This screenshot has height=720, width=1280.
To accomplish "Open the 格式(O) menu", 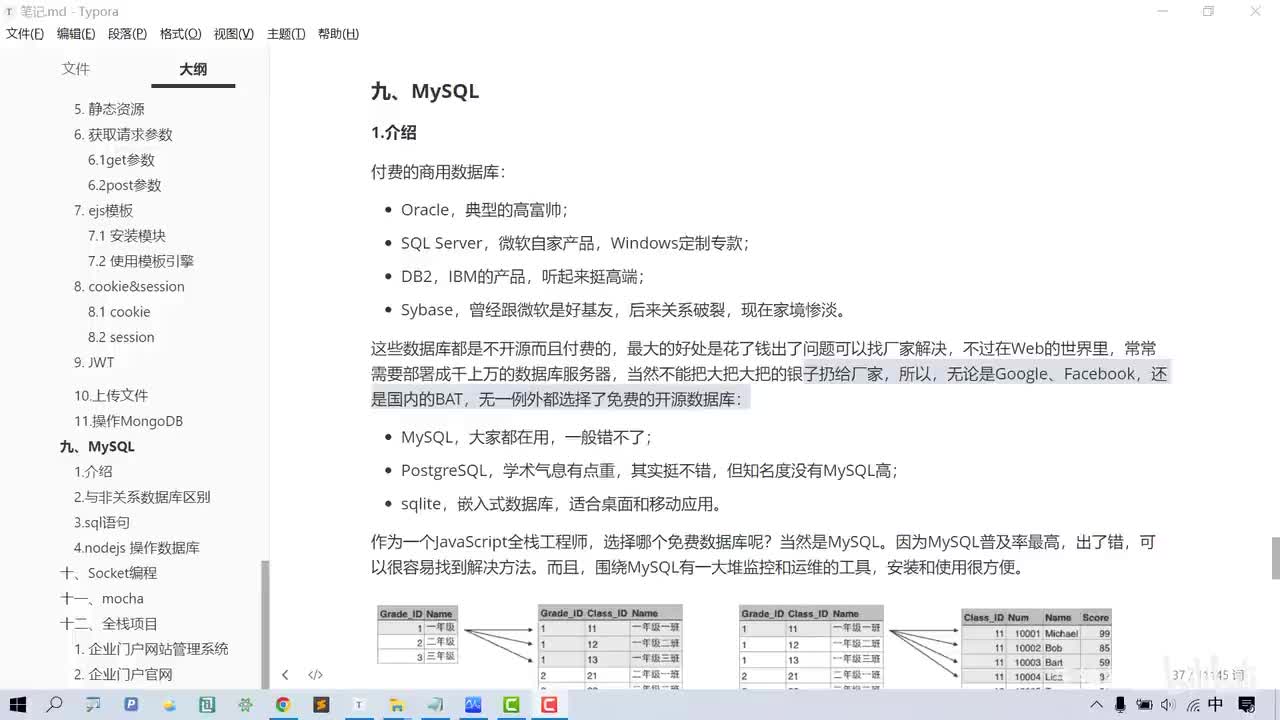I will [x=180, y=34].
